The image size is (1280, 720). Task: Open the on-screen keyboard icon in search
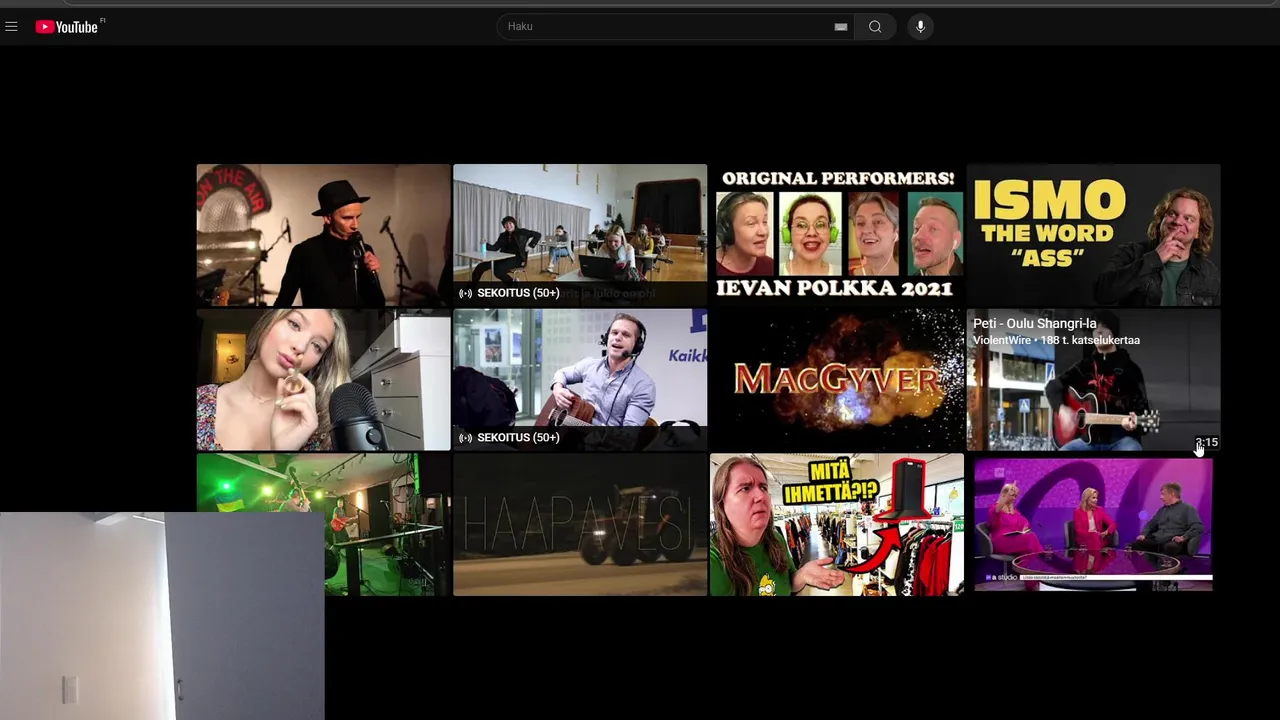(x=840, y=27)
